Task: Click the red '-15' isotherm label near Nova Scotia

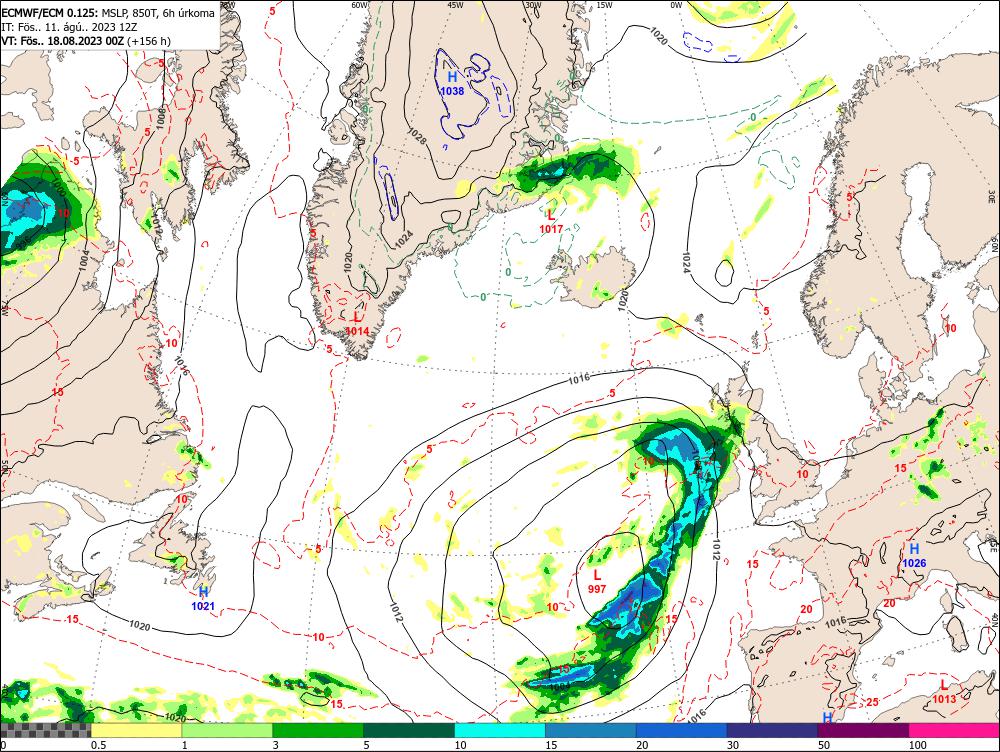Action: point(71,619)
